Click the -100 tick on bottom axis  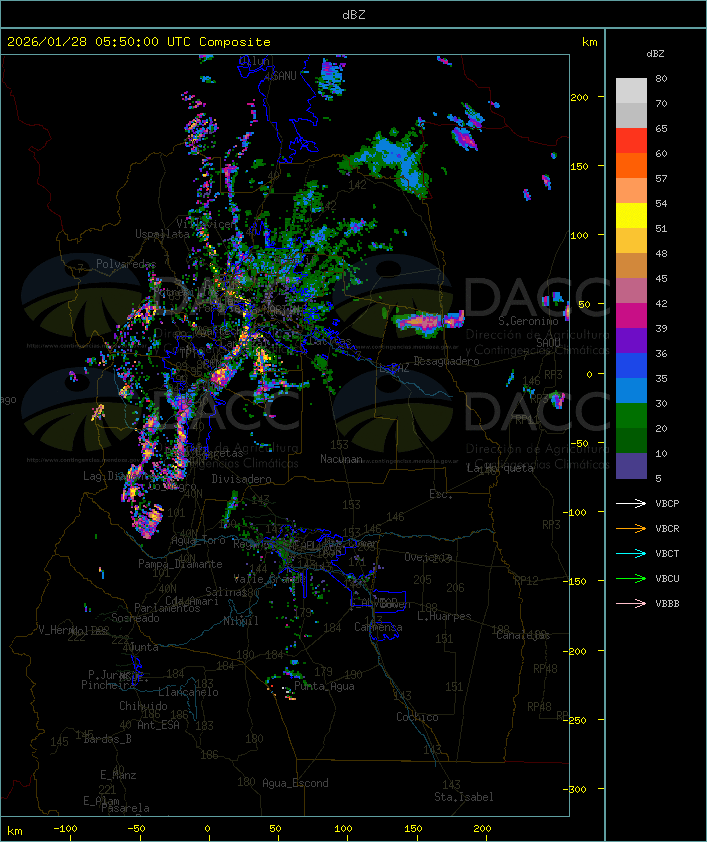click(66, 829)
